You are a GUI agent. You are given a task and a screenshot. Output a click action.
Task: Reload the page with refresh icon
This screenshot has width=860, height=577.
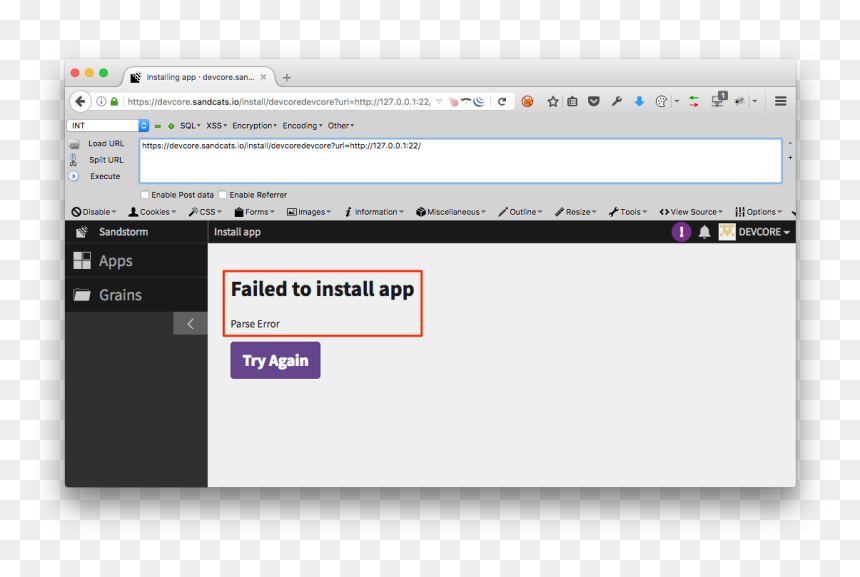pyautogui.click(x=502, y=101)
